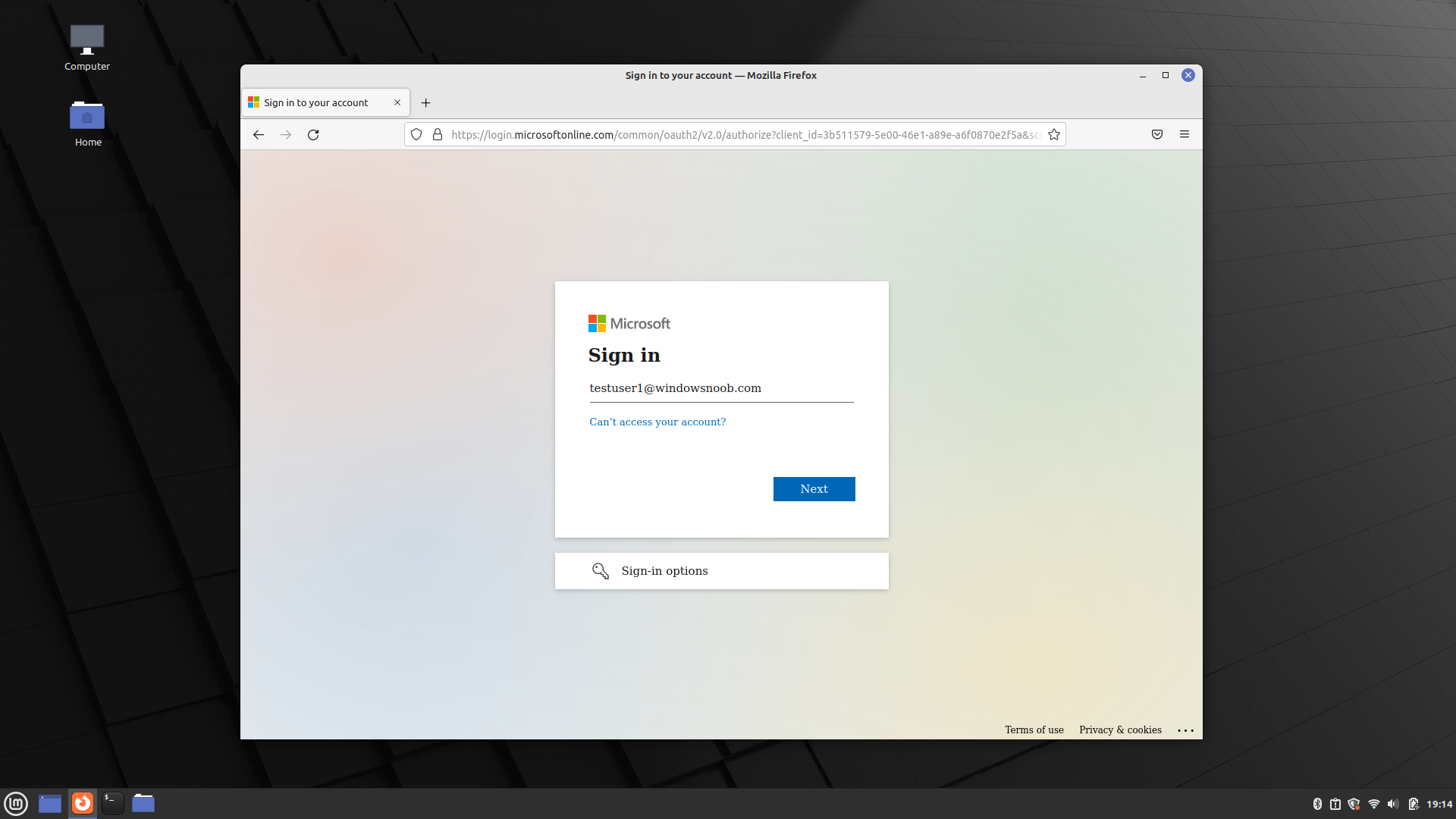Open 'Can't access your account?' link
This screenshot has width=1456, height=819.
(x=657, y=422)
